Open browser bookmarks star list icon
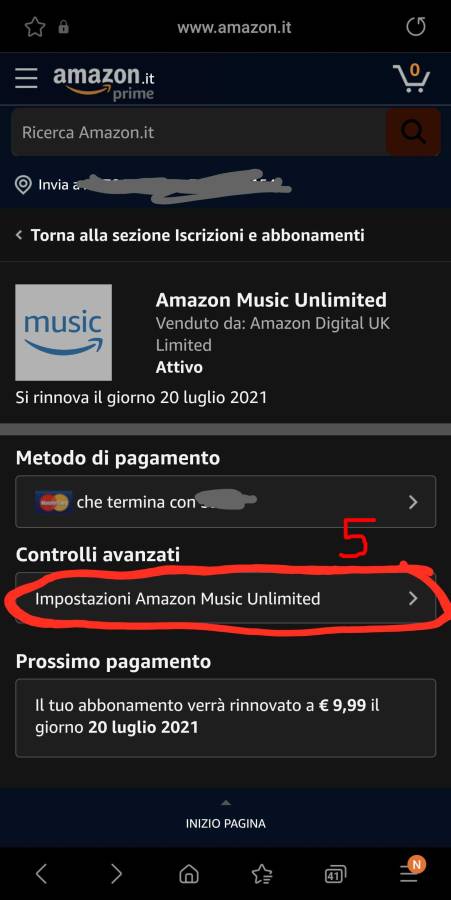This screenshot has height=900, width=451. (262, 874)
